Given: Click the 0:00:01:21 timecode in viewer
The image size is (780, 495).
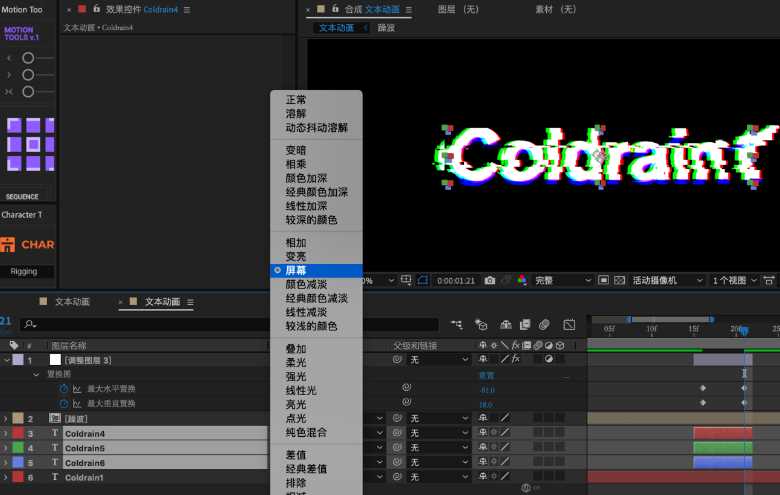Looking at the screenshot, I should coord(456,281).
